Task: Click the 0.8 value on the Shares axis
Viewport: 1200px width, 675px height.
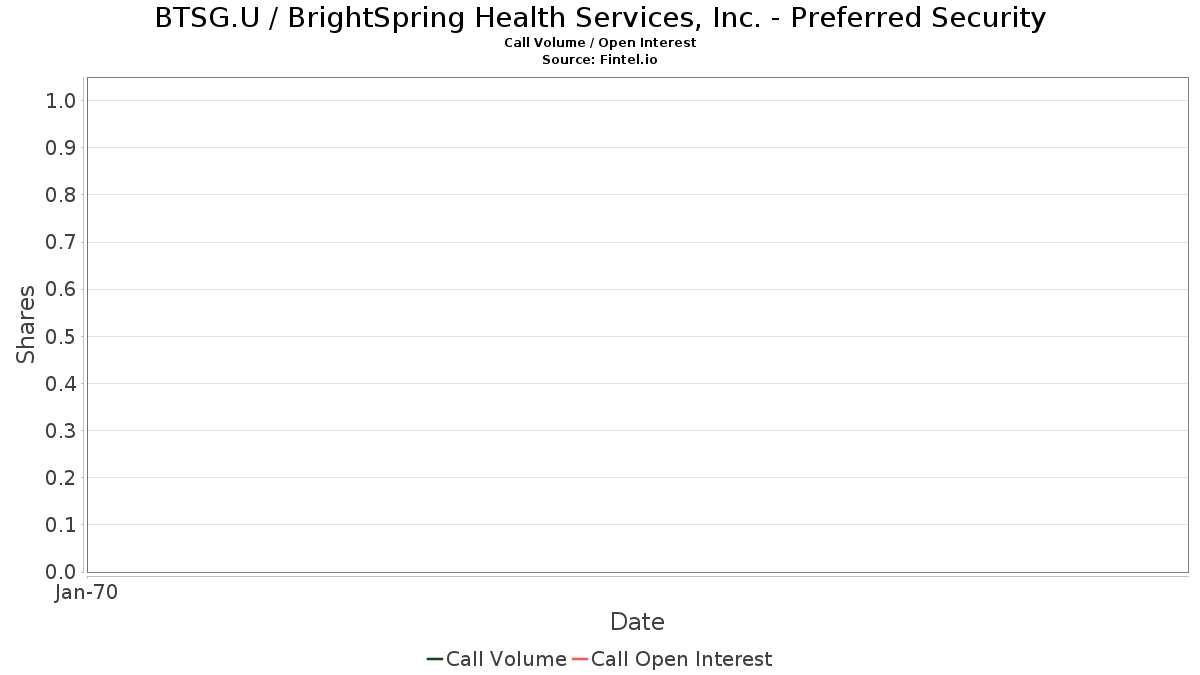Action: (61, 194)
